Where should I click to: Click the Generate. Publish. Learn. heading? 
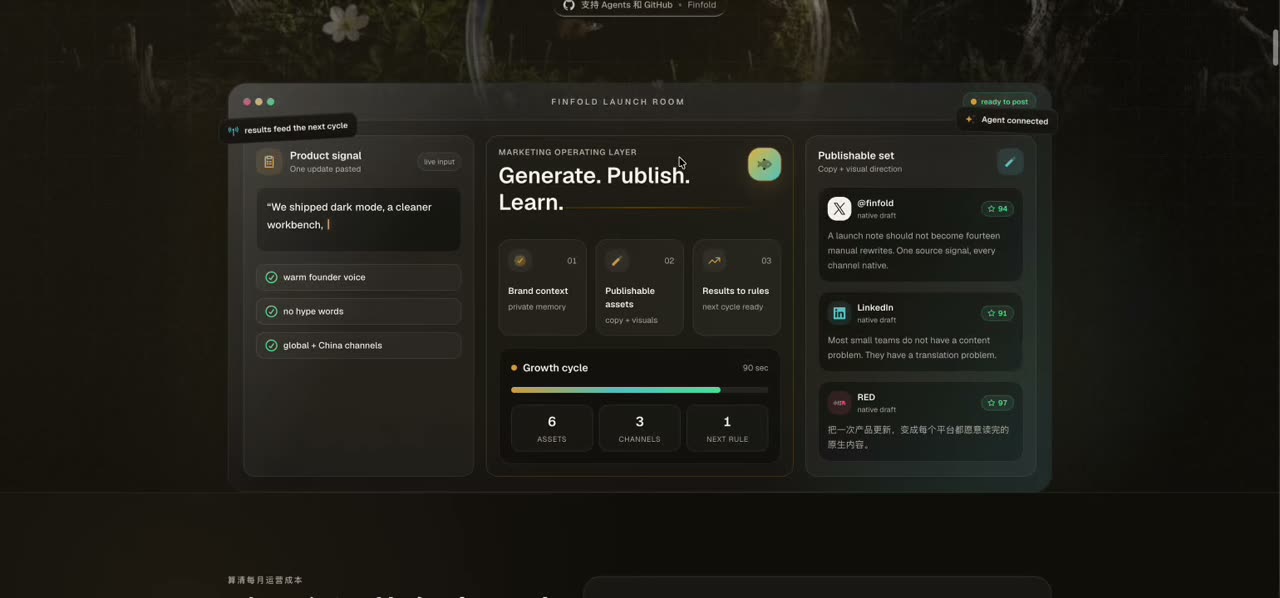coord(595,189)
